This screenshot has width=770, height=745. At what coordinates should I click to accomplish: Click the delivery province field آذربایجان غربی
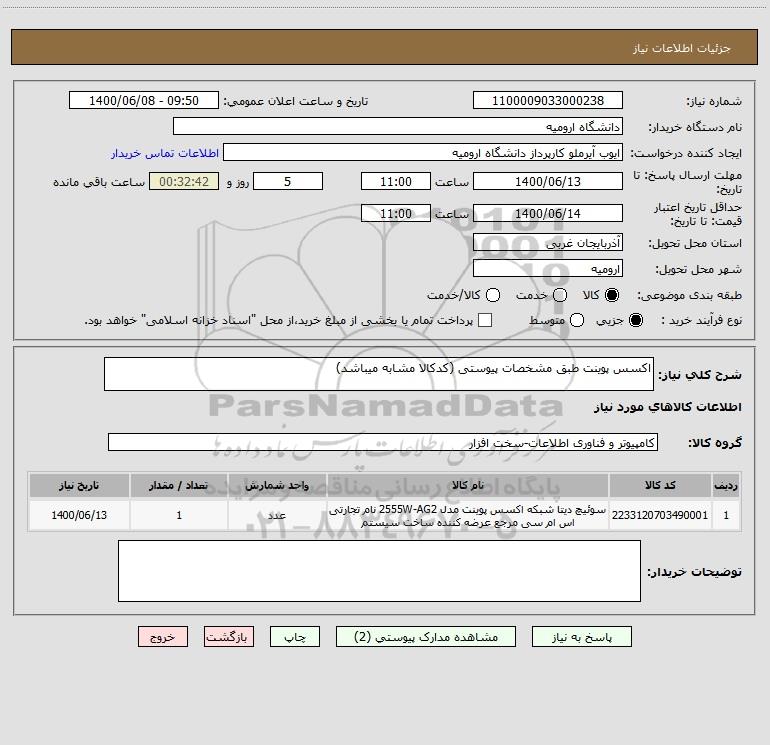pyautogui.click(x=548, y=242)
